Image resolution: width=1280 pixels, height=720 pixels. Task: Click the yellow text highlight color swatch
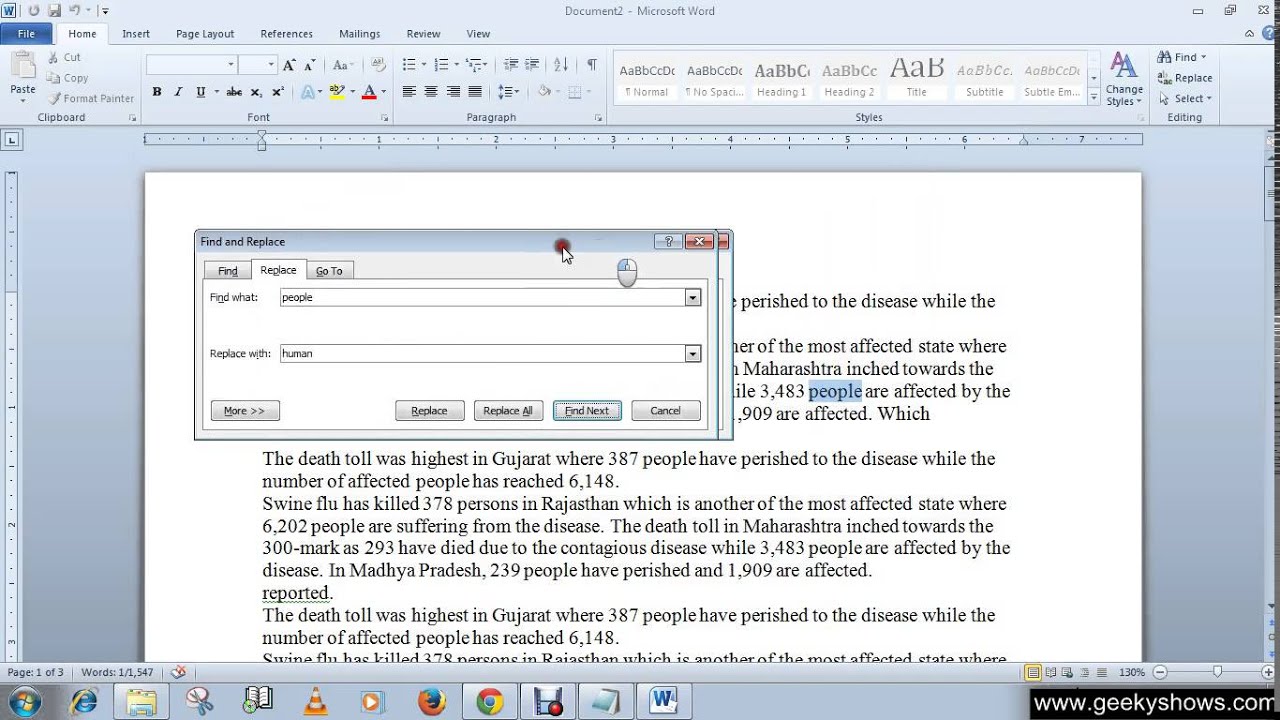tap(337, 93)
